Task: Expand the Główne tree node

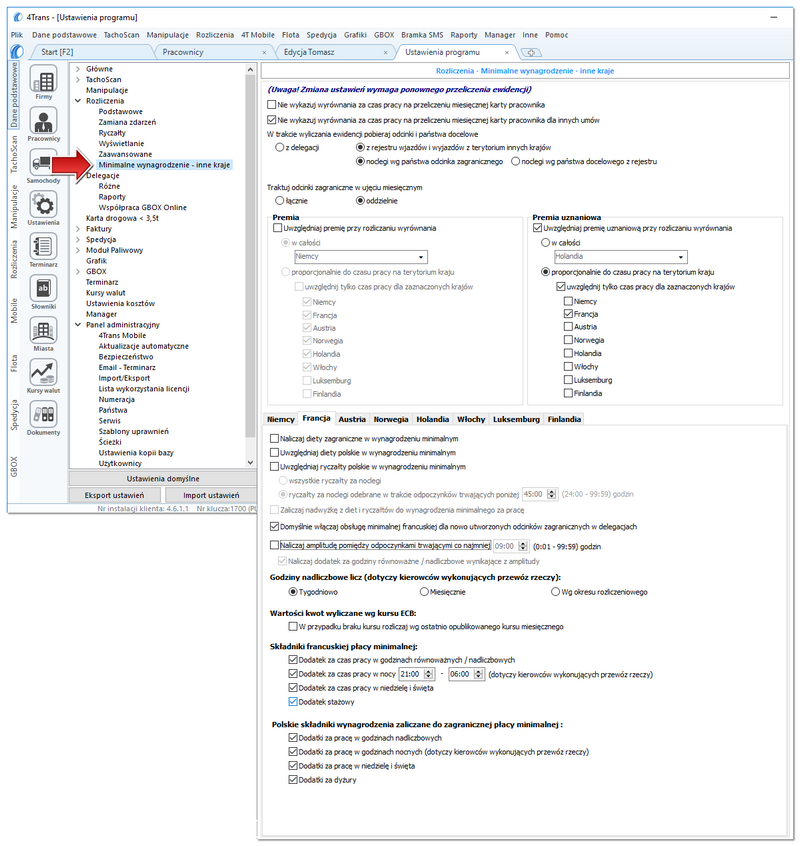Action: click(x=78, y=69)
